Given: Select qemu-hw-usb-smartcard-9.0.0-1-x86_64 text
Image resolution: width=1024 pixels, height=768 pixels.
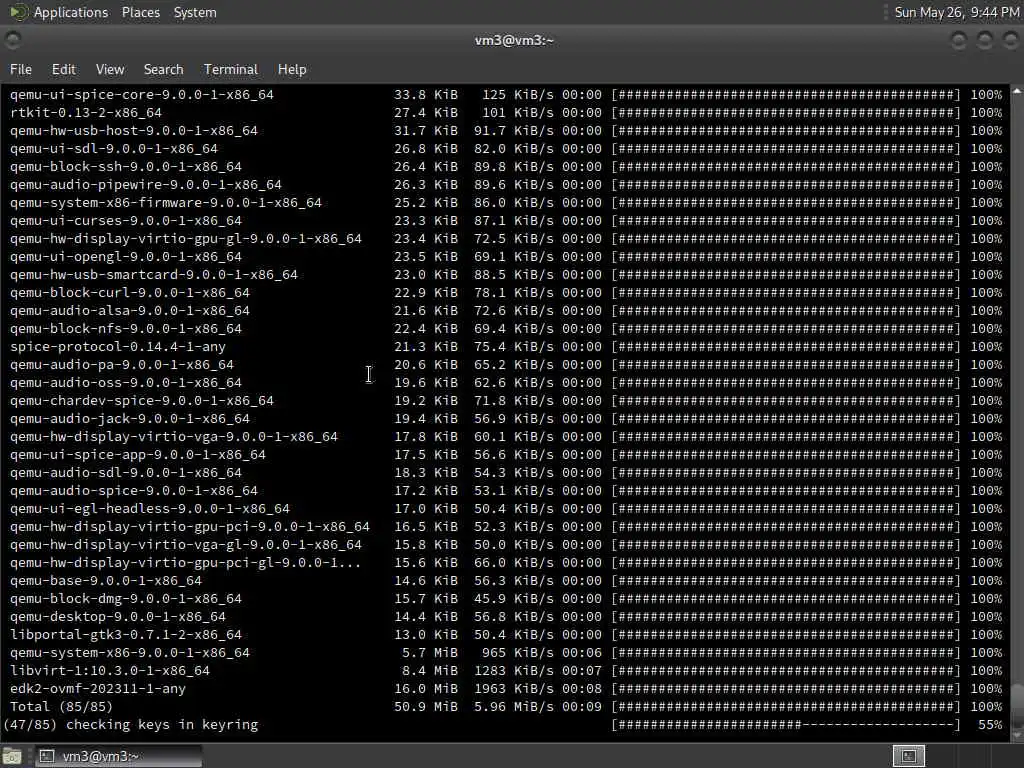Looking at the screenshot, I should point(154,275).
